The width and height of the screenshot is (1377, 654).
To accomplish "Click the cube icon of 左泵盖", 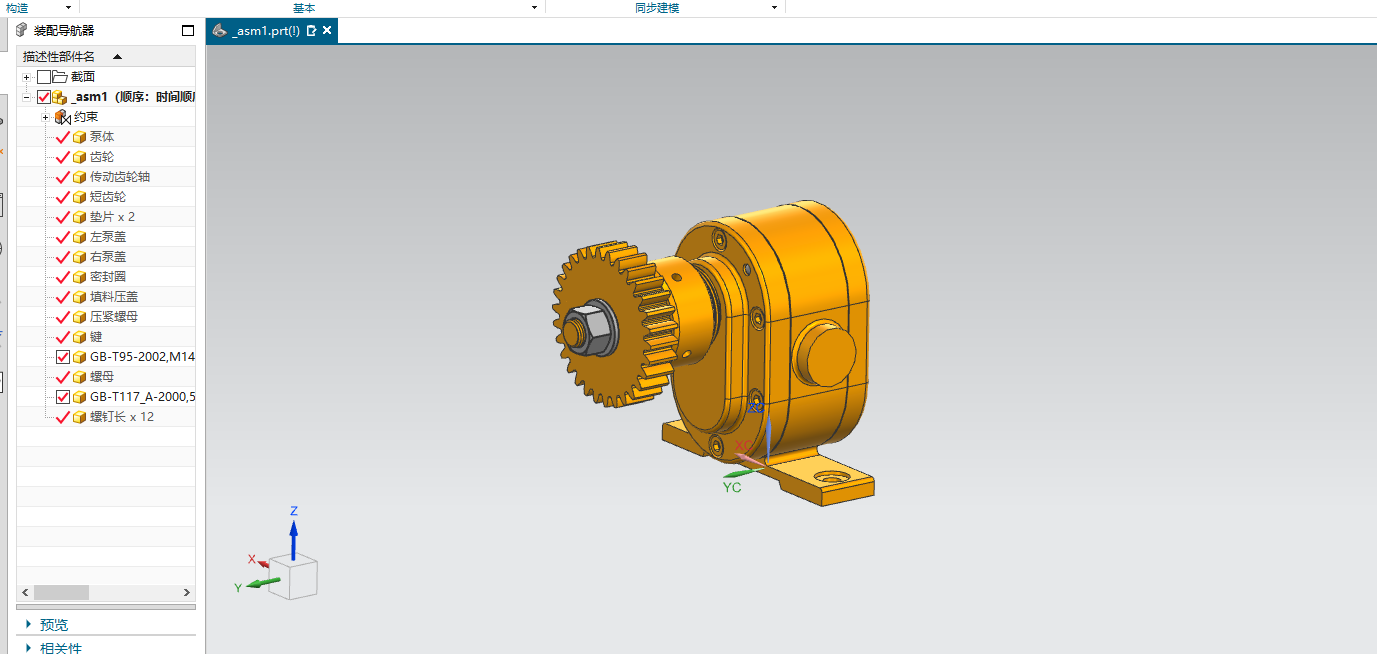I will pos(80,237).
